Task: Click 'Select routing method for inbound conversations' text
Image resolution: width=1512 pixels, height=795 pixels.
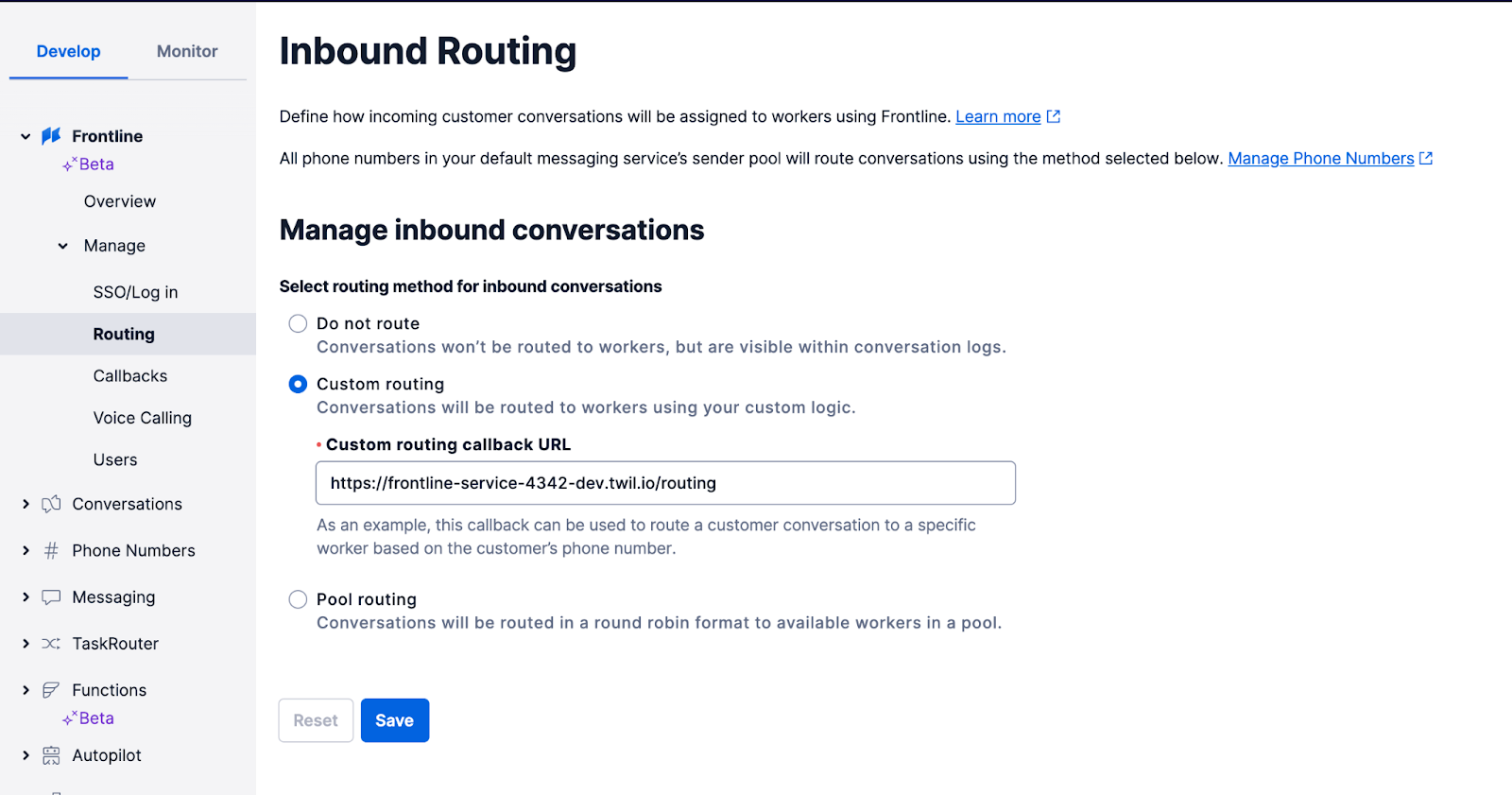Action: [x=471, y=286]
